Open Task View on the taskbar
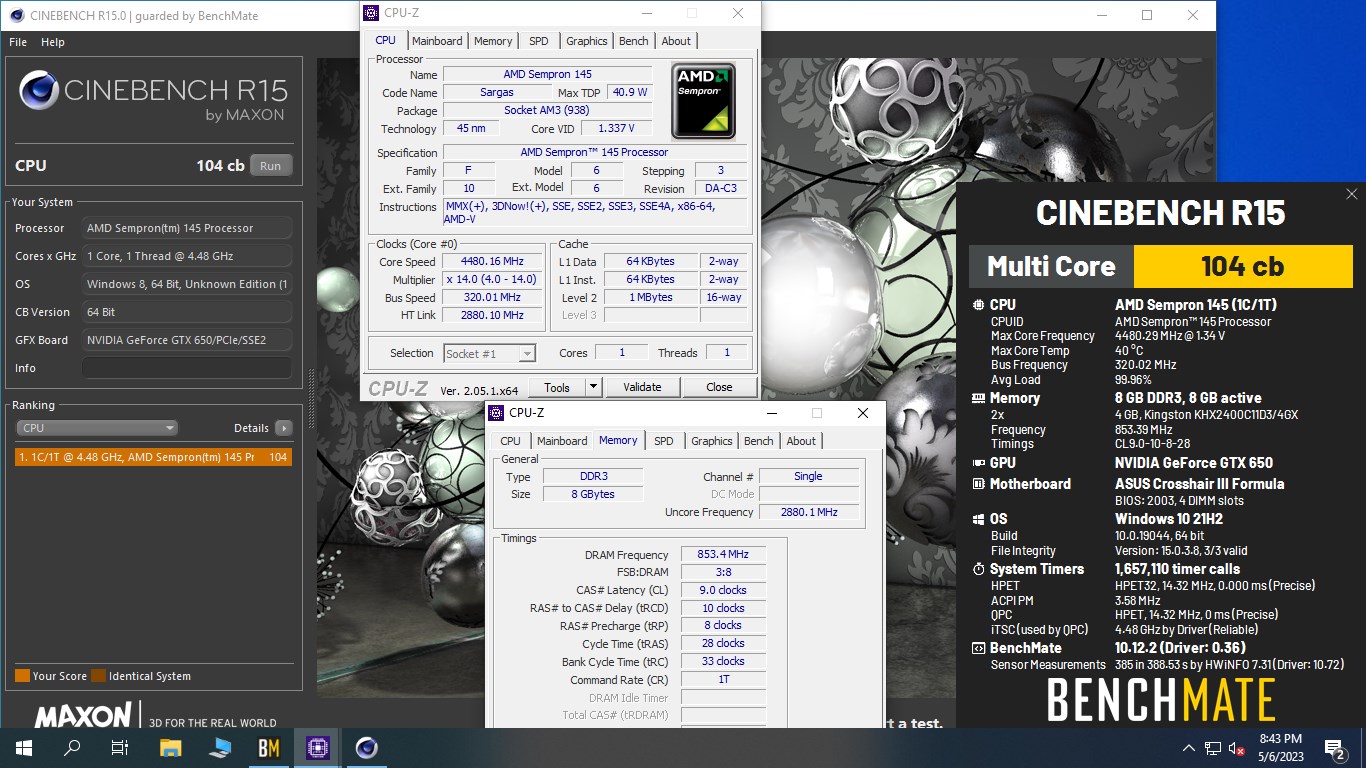This screenshot has width=1366, height=768. pos(120,748)
